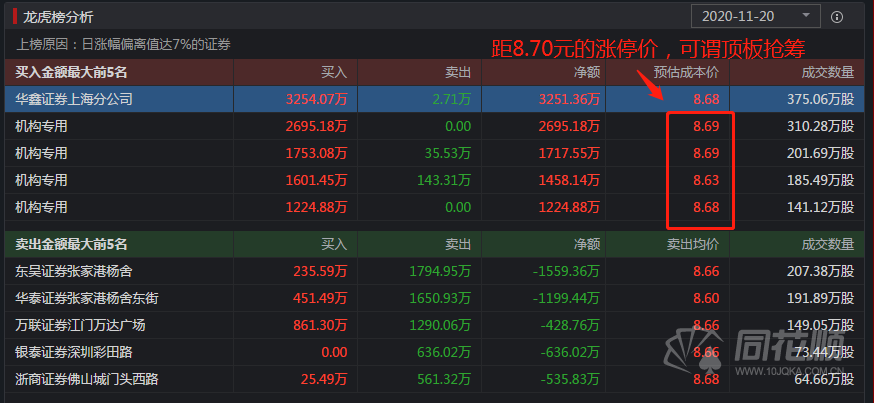The image size is (874, 403).
Task: Select volume 375.06万股
Action: pyautogui.click(x=819, y=99)
